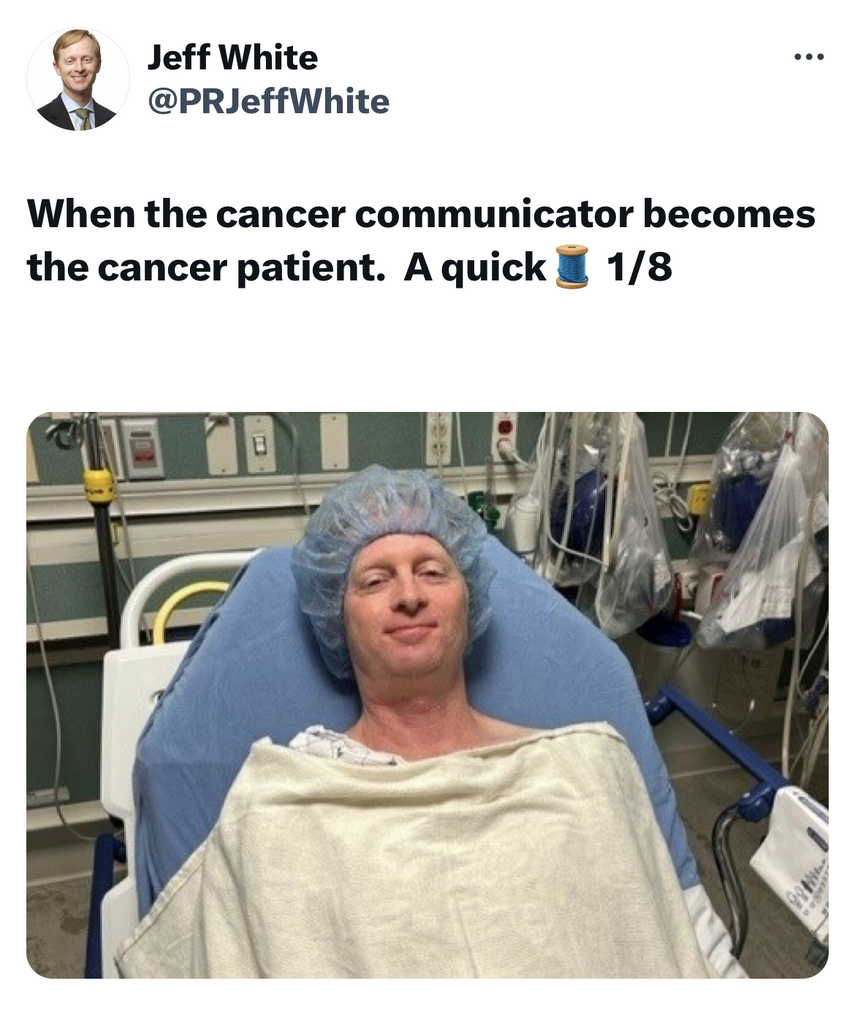This screenshot has width=855, height=1024.
Task: Open the three-dot more options menu
Action: [809, 57]
